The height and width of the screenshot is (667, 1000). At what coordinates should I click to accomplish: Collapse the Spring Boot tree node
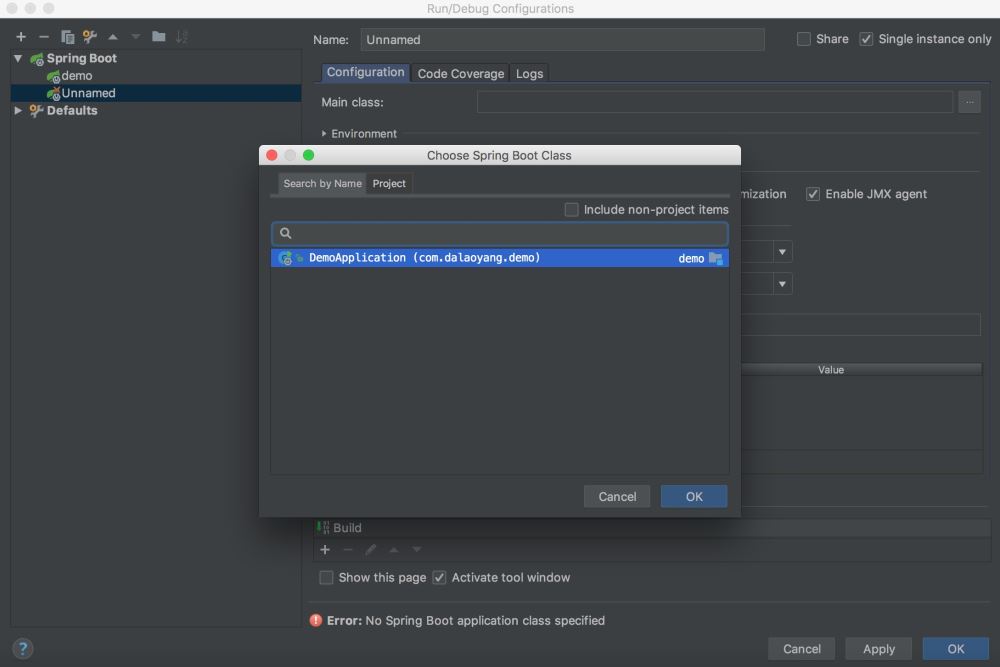[x=18, y=58]
